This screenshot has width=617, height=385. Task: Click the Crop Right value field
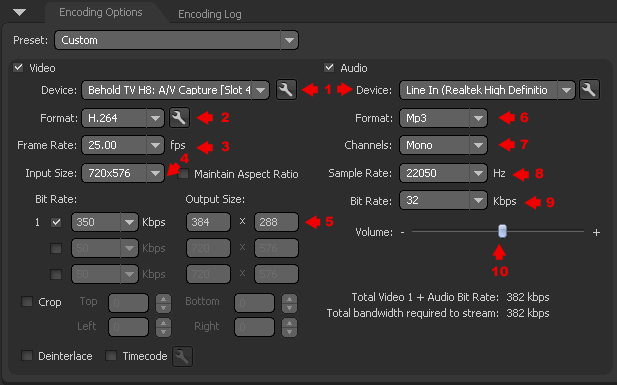click(254, 328)
